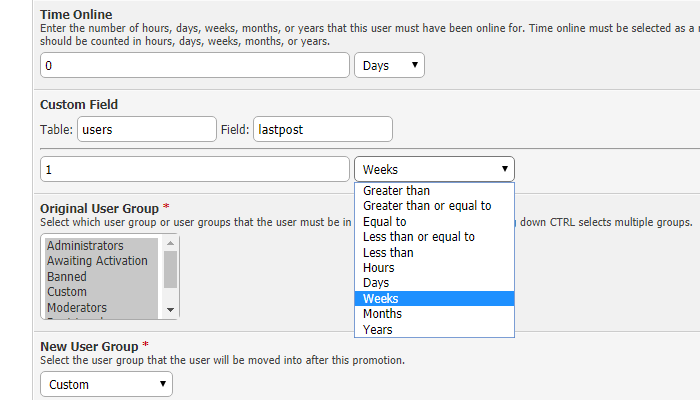
Task: Click the Table input containing users
Action: pos(146,129)
